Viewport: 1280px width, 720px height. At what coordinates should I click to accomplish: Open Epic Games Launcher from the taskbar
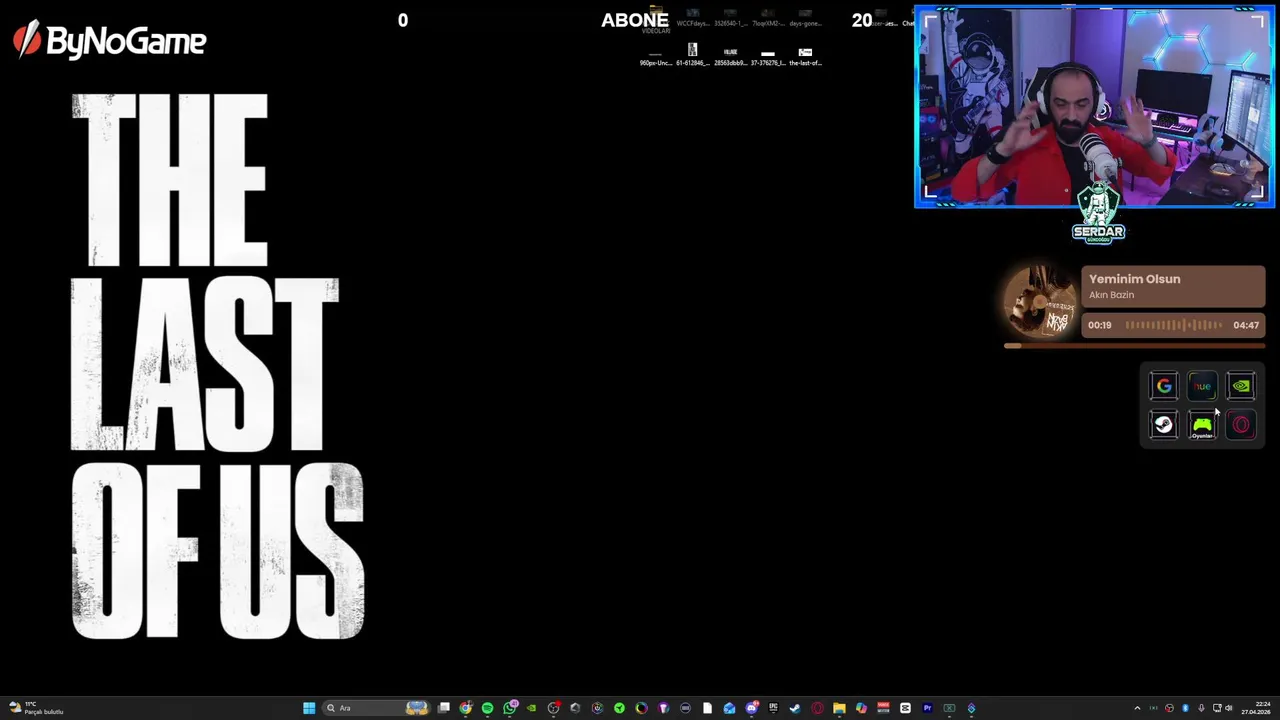pos(773,708)
